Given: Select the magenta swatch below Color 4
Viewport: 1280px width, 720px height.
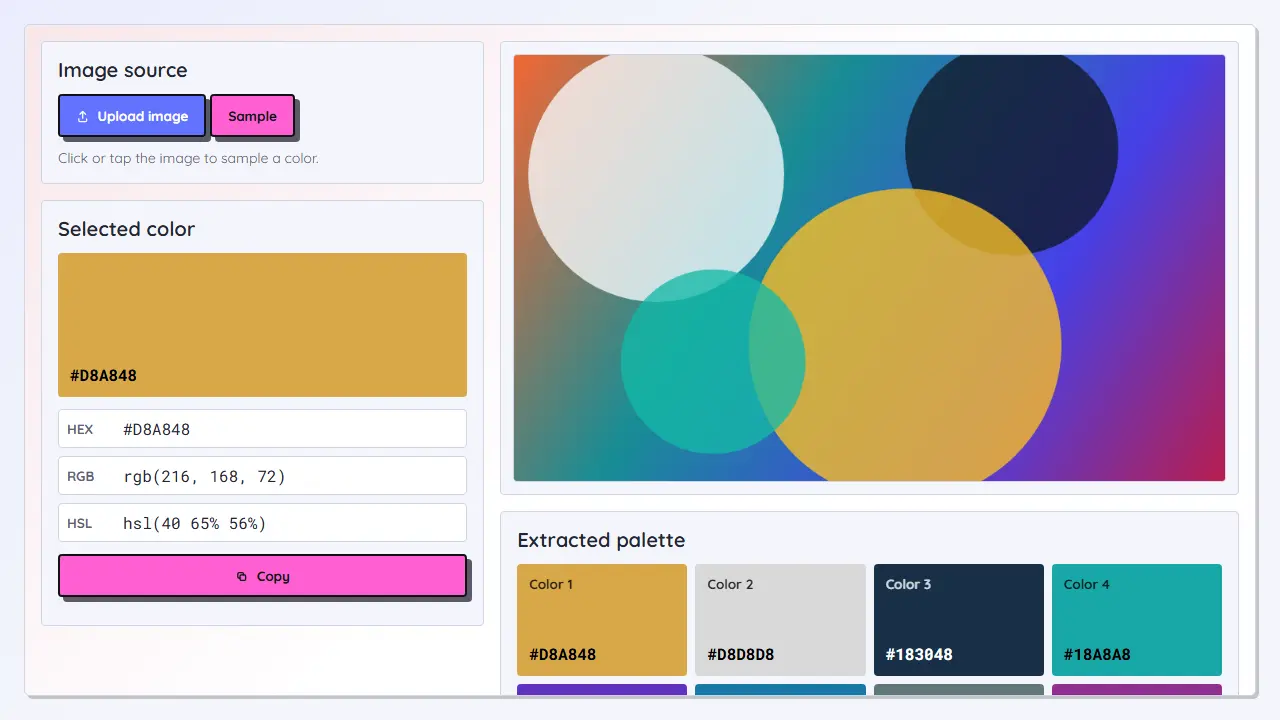Looking at the screenshot, I should (x=1137, y=689).
